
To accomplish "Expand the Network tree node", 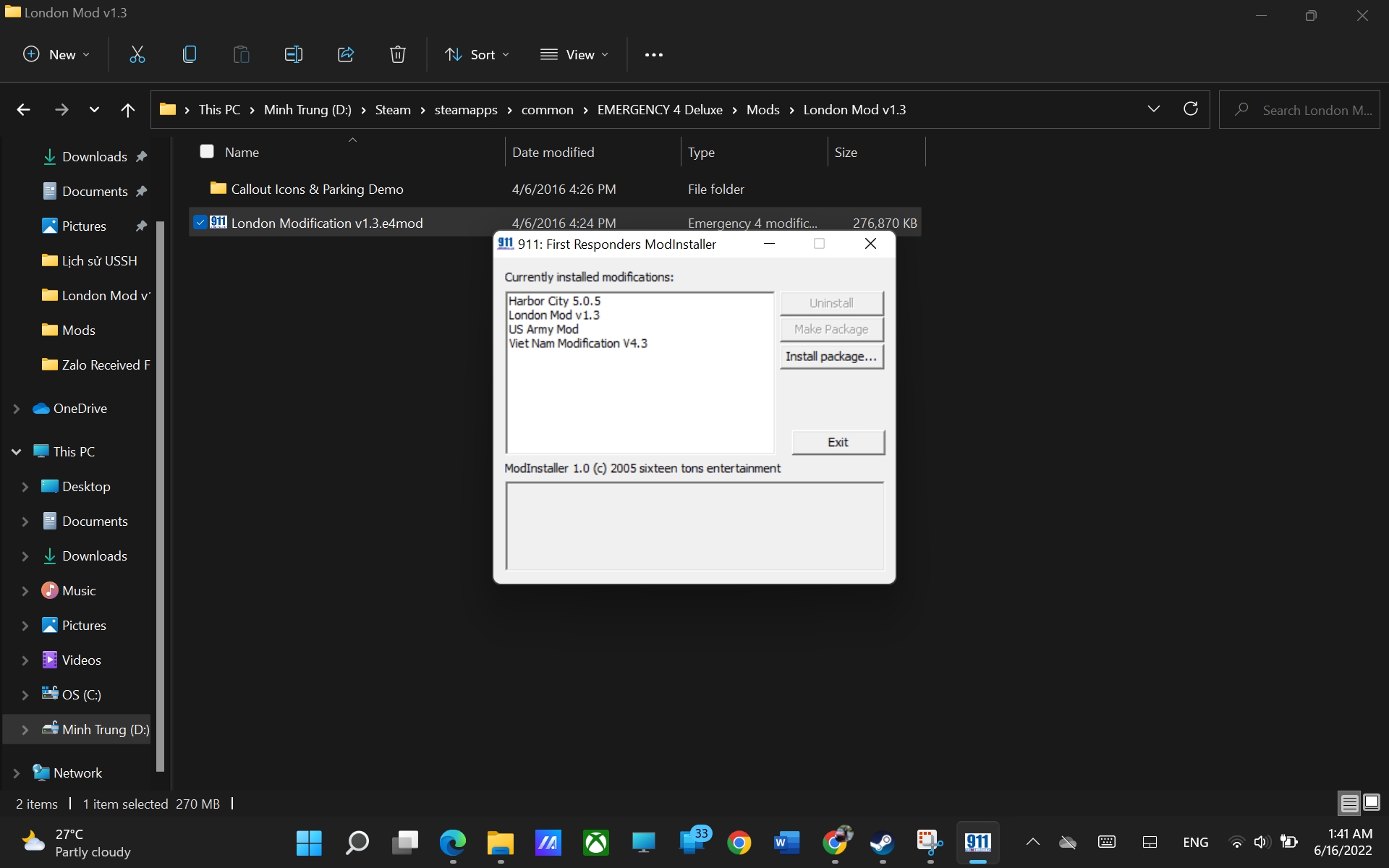I will point(16,773).
